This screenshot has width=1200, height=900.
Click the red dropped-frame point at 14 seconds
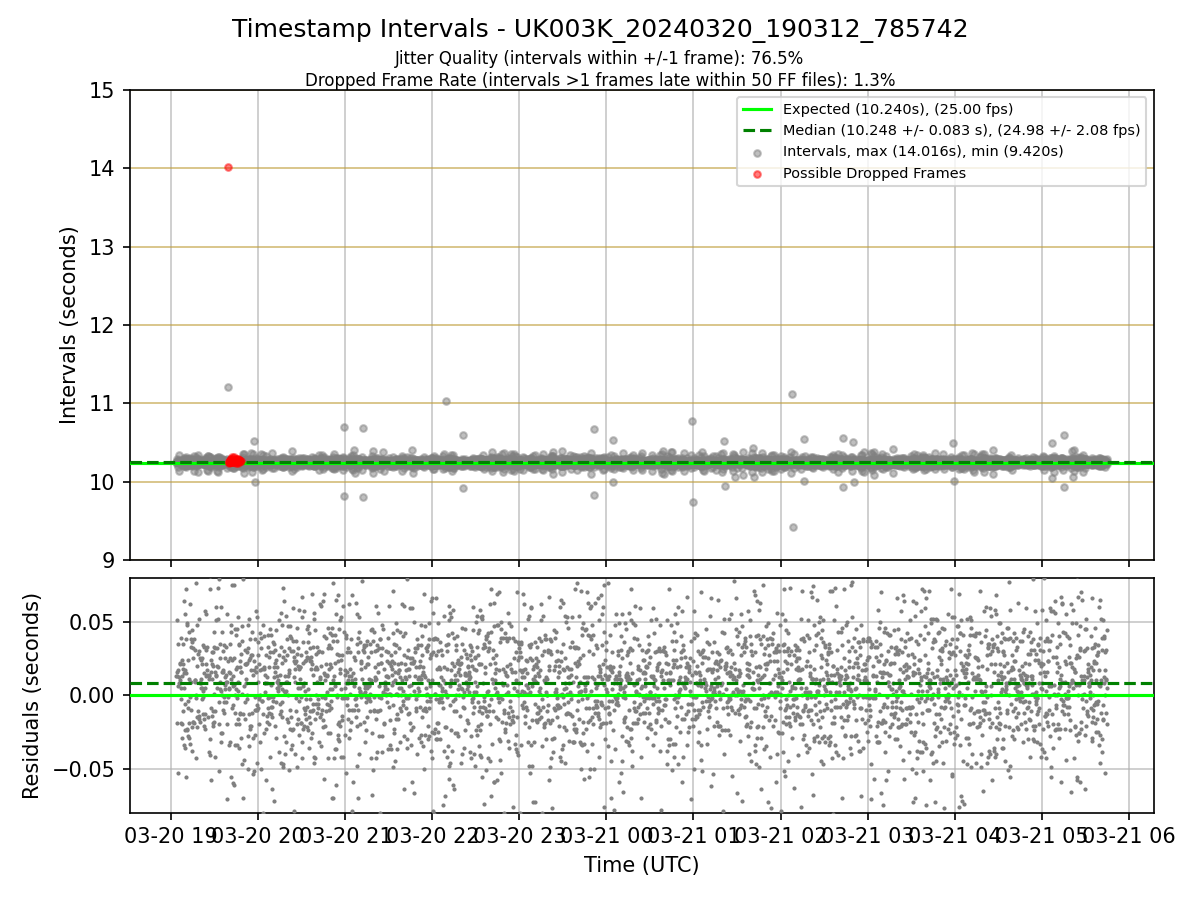228,167
